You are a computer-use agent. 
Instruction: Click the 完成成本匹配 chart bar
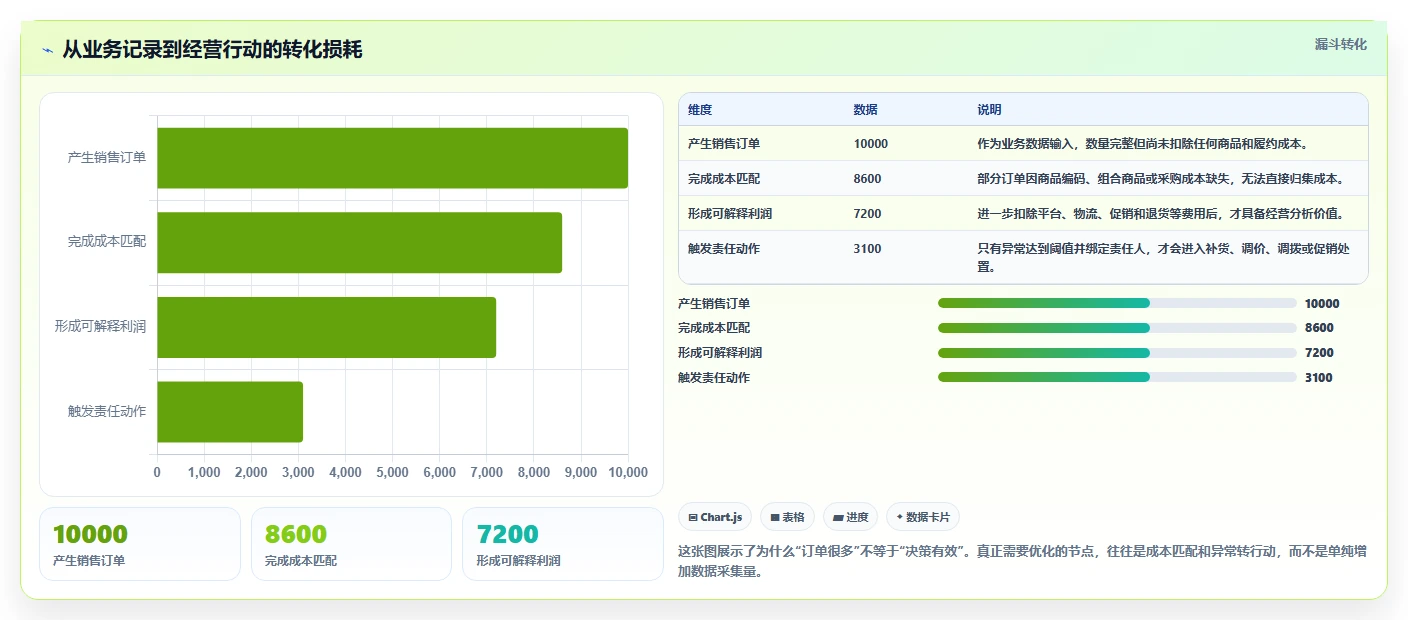pos(359,242)
